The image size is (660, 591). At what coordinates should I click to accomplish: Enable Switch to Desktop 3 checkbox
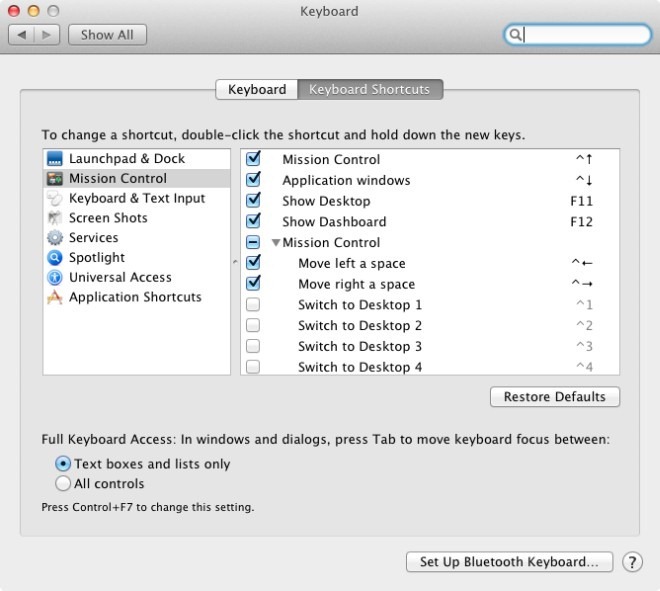point(253,346)
